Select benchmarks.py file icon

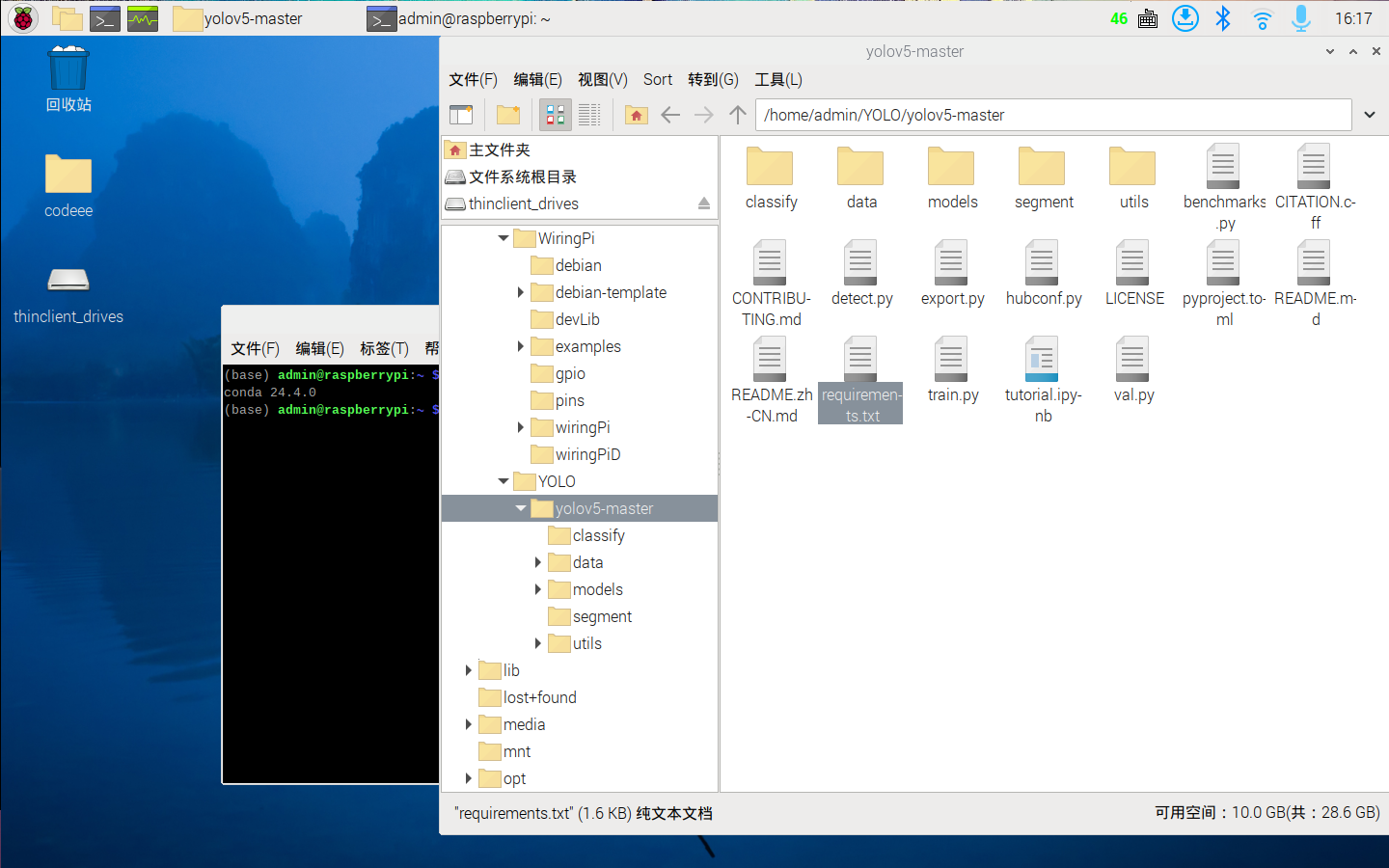point(1223,167)
